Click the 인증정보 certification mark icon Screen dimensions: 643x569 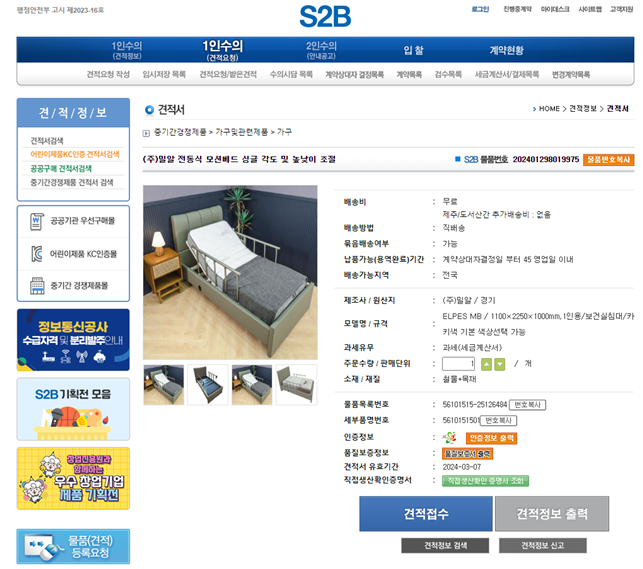point(450,438)
